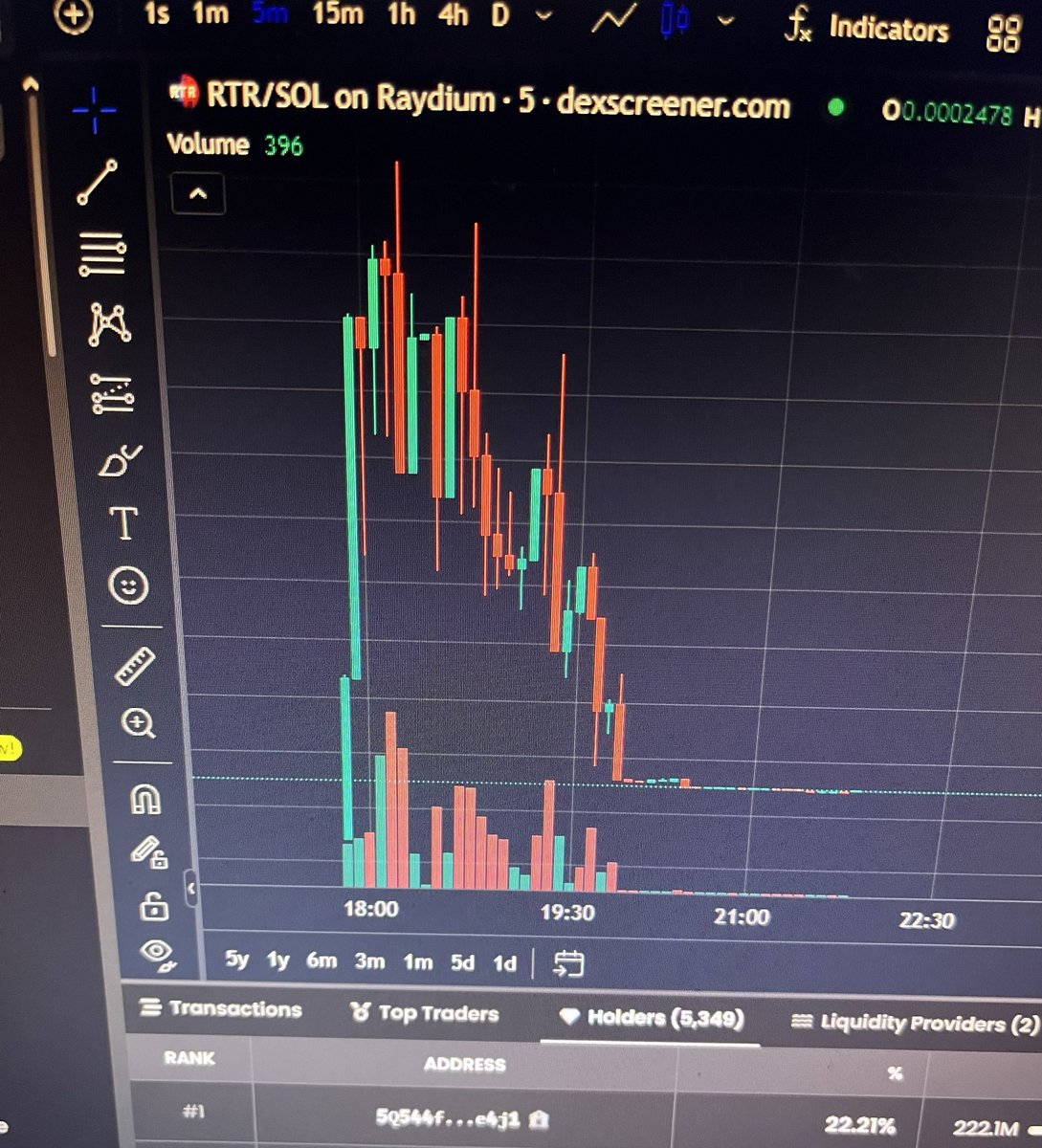Set date range to 1d

[x=504, y=963]
